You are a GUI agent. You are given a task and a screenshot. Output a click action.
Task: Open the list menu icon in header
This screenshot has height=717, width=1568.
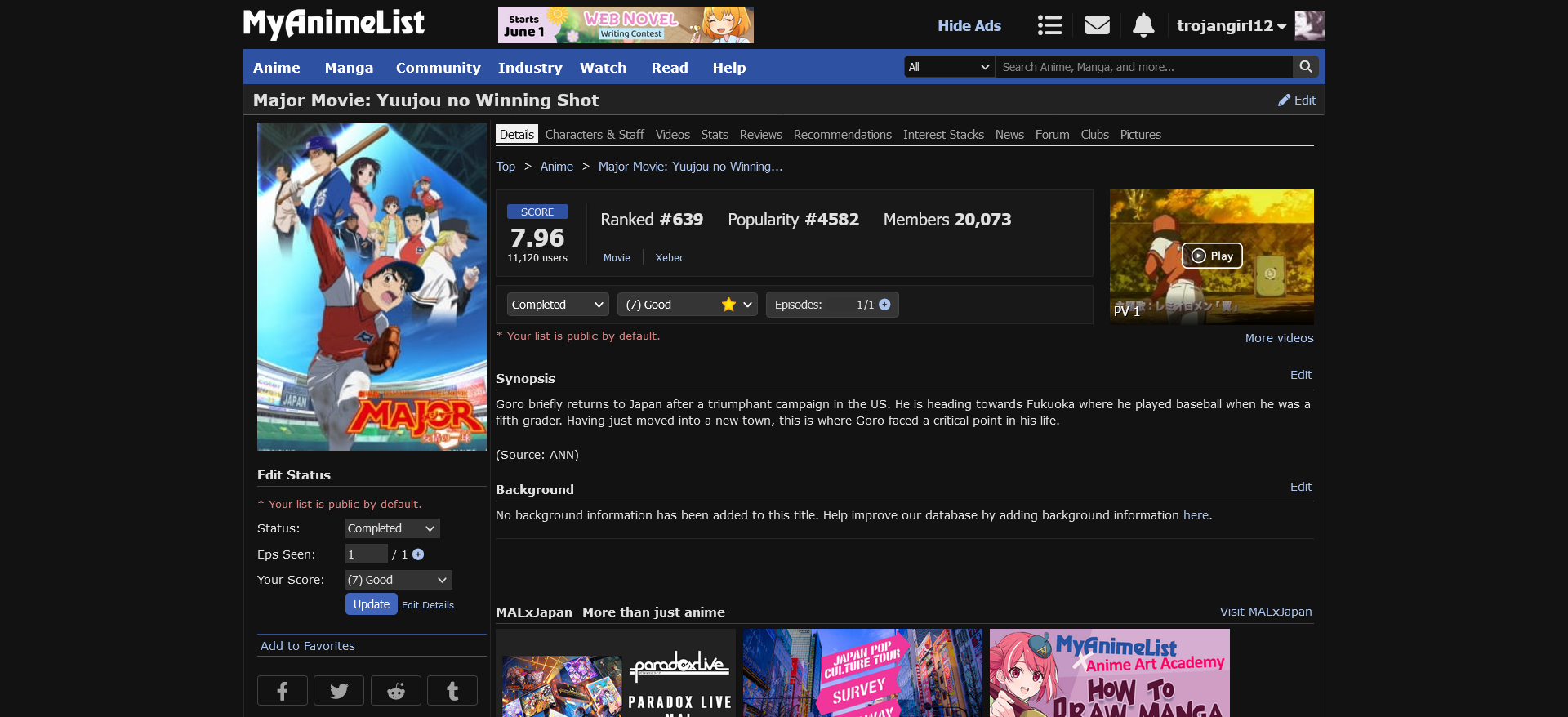coord(1049,25)
